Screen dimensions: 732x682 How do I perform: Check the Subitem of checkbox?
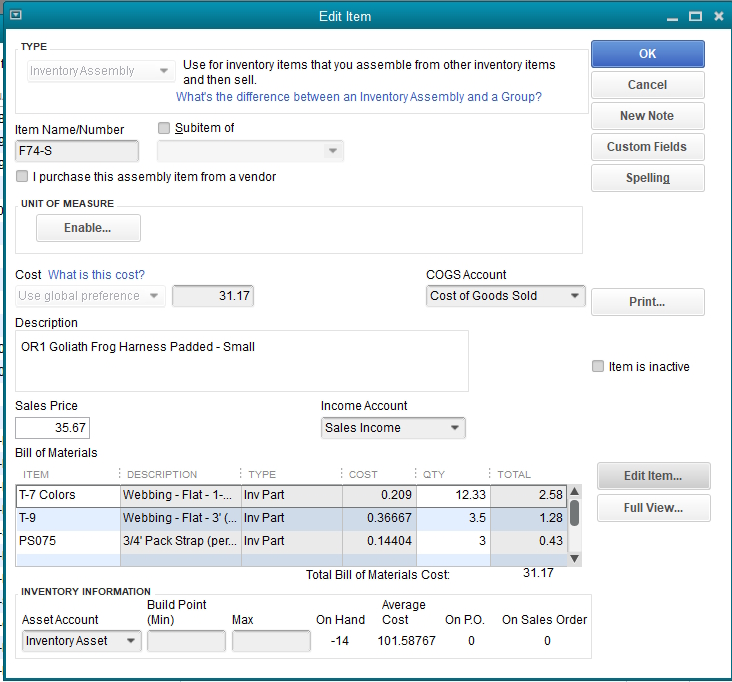pos(165,128)
